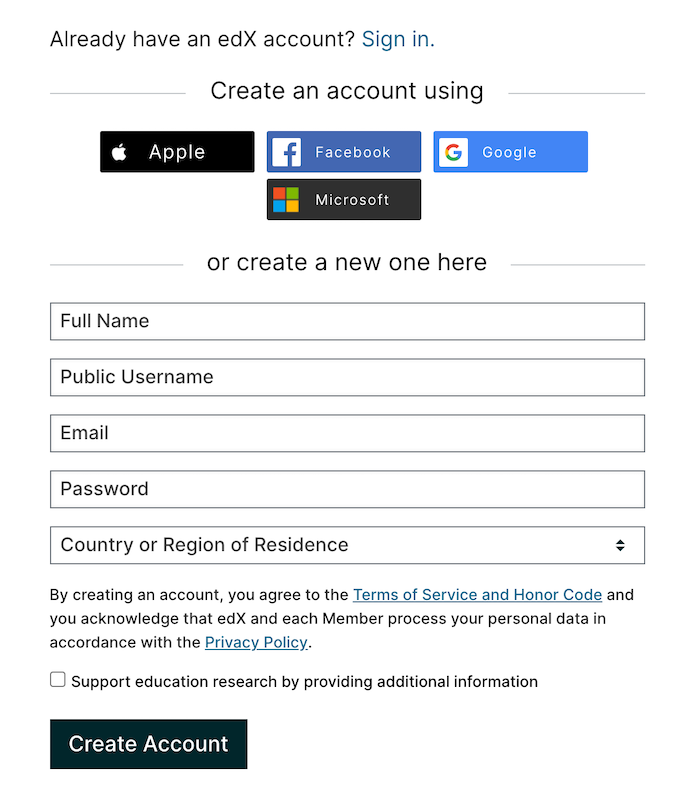Screen dimensions: 700x787
Task: Open the Privacy Policy link
Action: [x=256, y=642]
